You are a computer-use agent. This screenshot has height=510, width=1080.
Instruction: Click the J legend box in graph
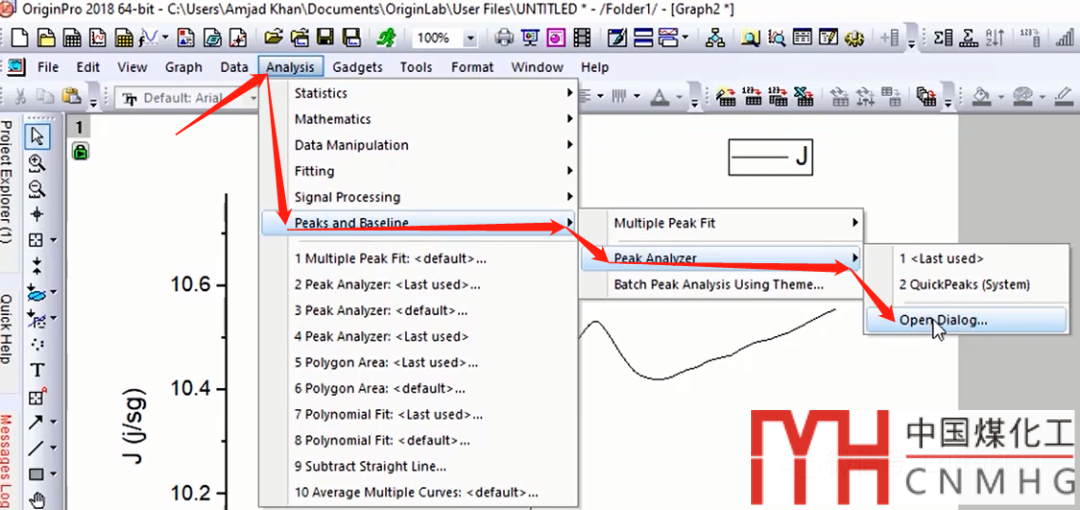point(772,157)
